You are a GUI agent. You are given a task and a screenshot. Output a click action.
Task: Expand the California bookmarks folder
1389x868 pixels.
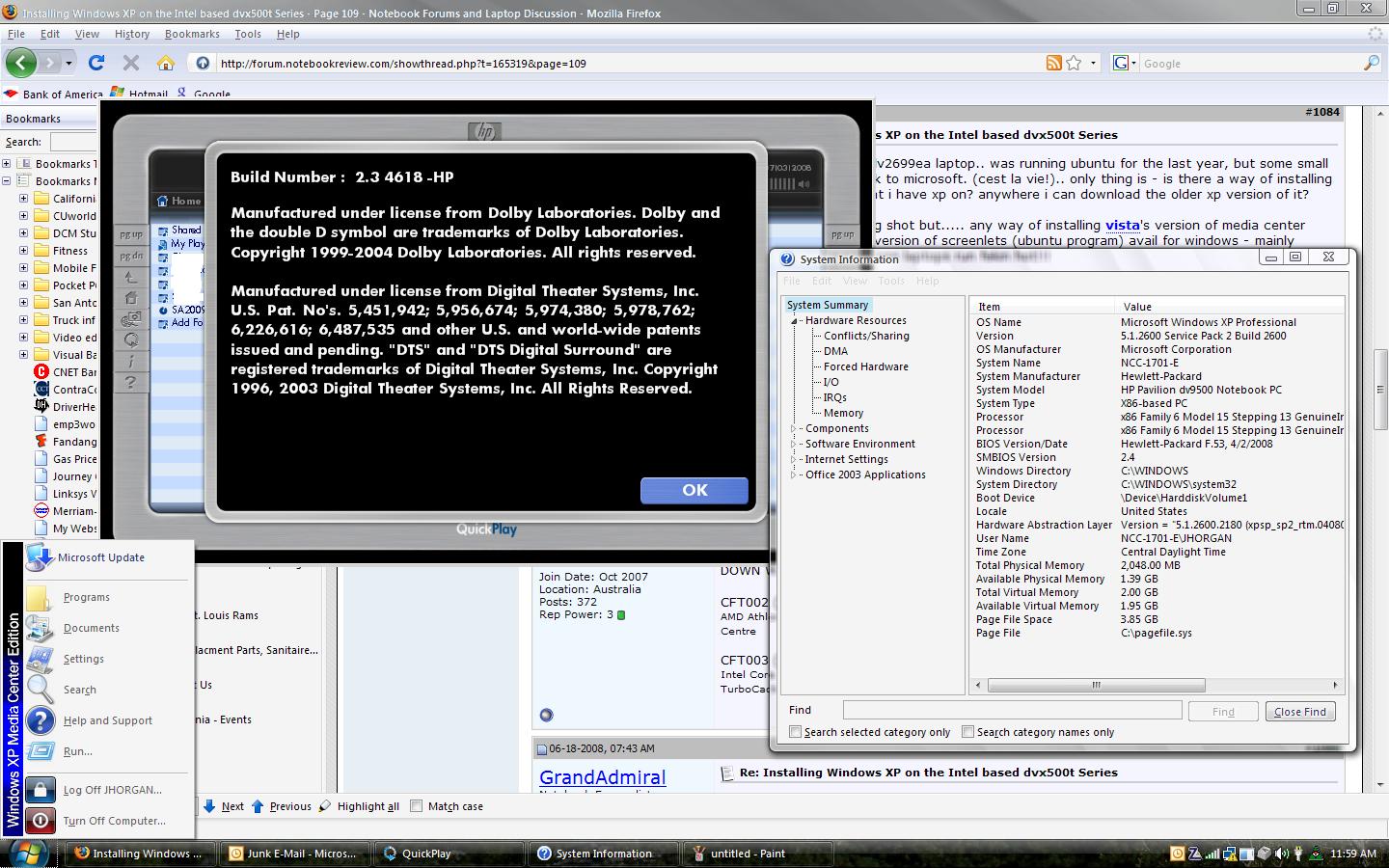23,199
